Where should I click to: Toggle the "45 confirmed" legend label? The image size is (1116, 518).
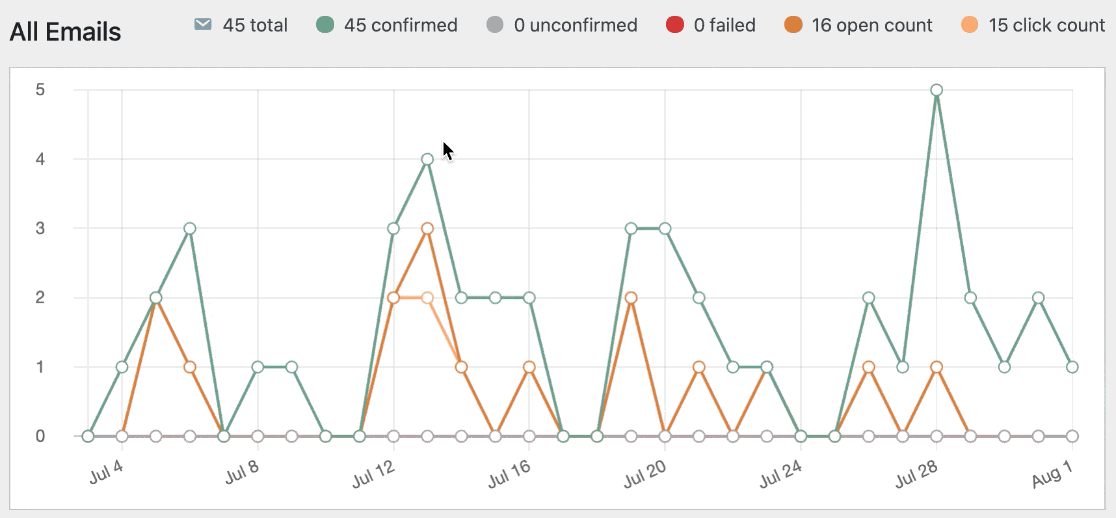[401, 25]
